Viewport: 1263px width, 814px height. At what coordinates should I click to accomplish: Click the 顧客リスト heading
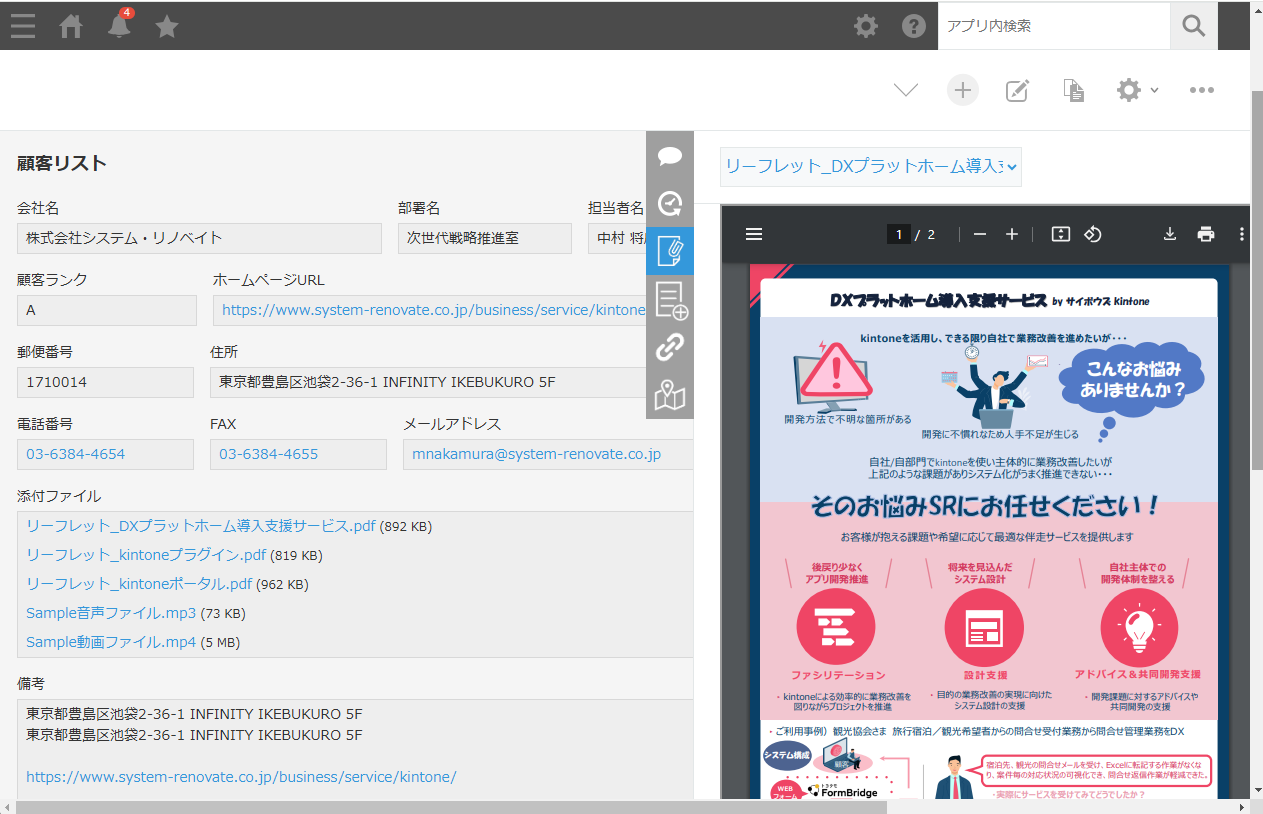[62, 163]
